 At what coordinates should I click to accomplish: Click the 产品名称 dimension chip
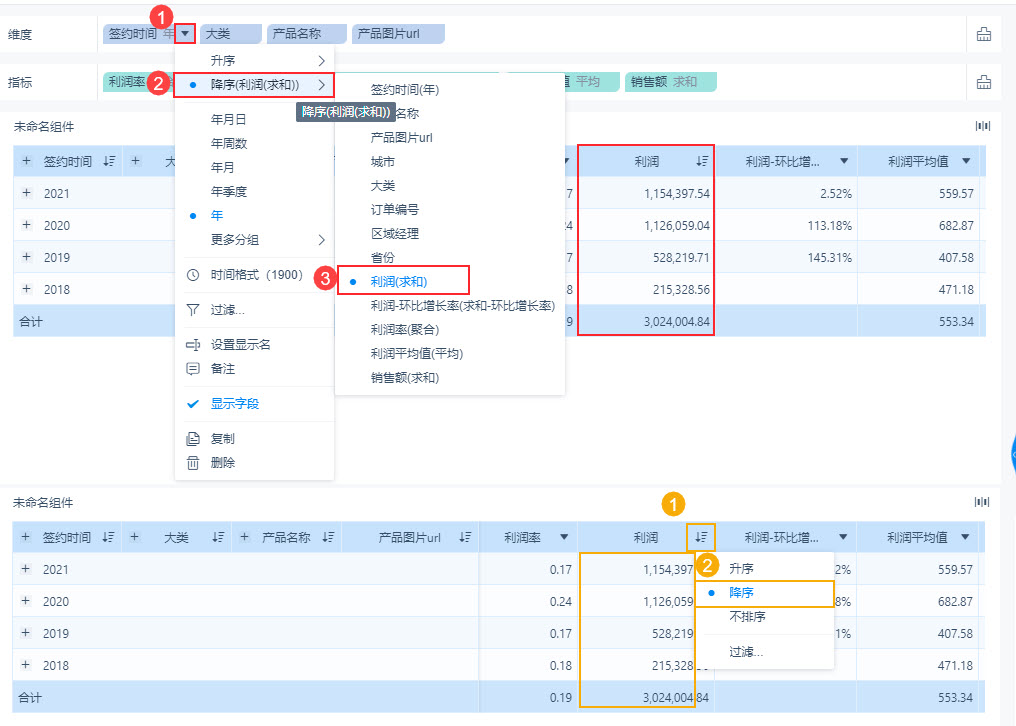click(307, 34)
